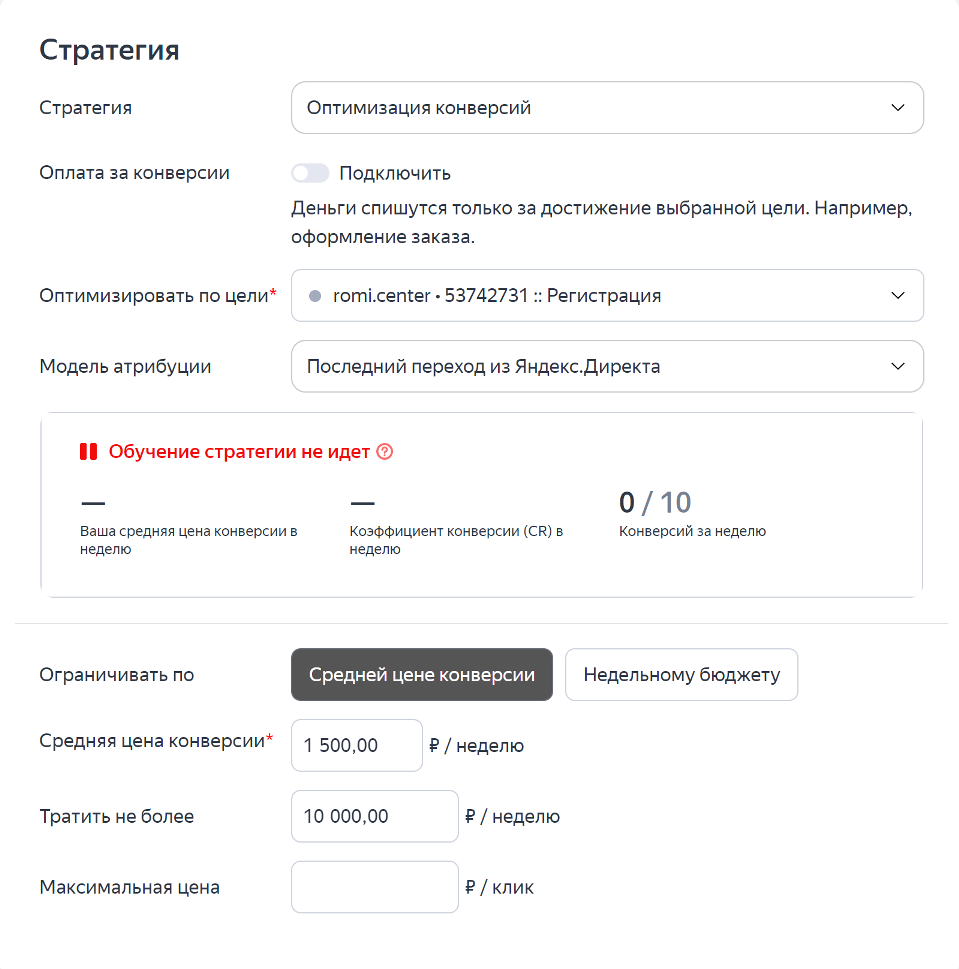The image size is (959, 969).
Task: Click the gray status dot before romi.center goal
Action: [315, 295]
